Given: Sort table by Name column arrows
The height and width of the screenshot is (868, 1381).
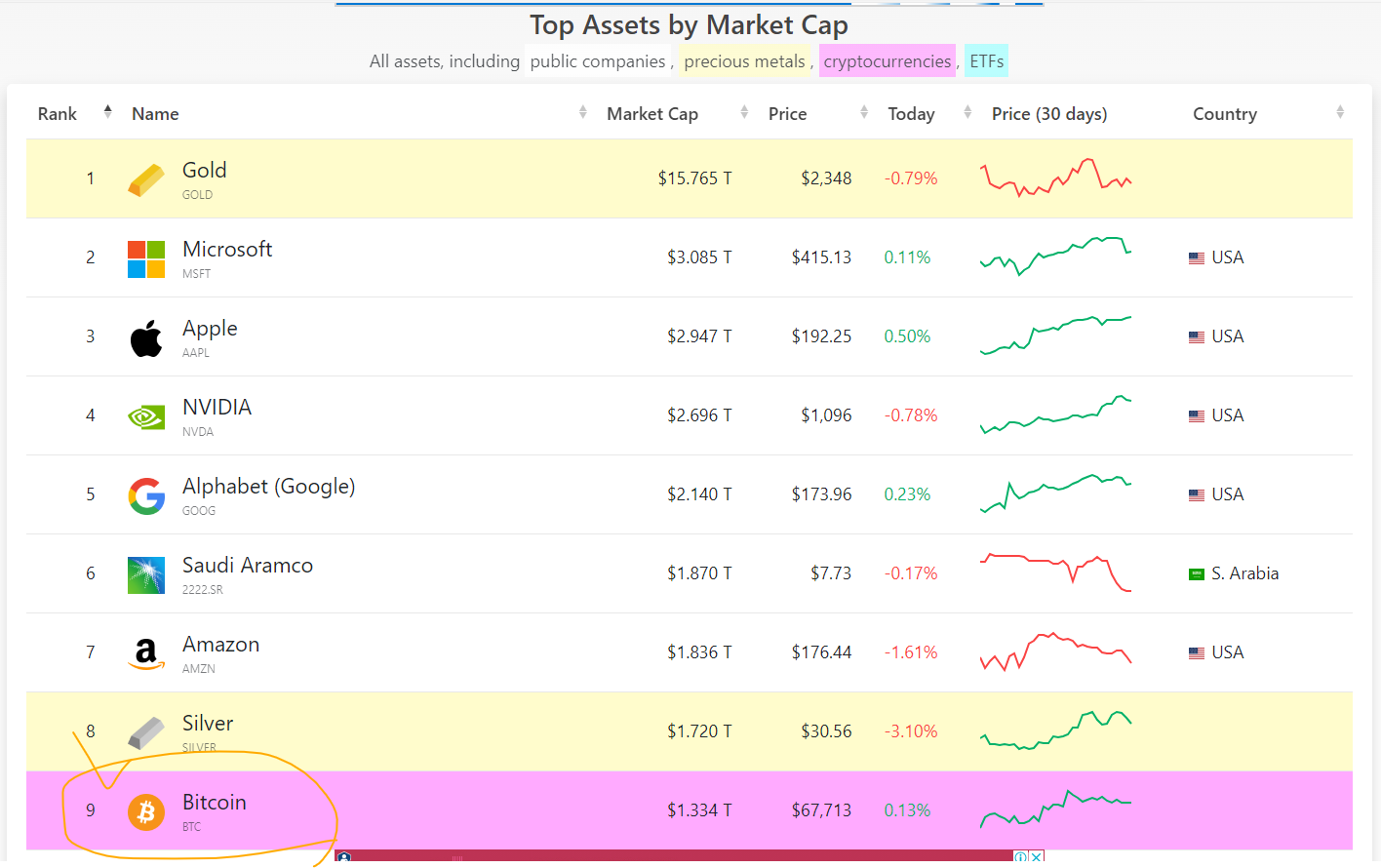Looking at the screenshot, I should coord(582,112).
